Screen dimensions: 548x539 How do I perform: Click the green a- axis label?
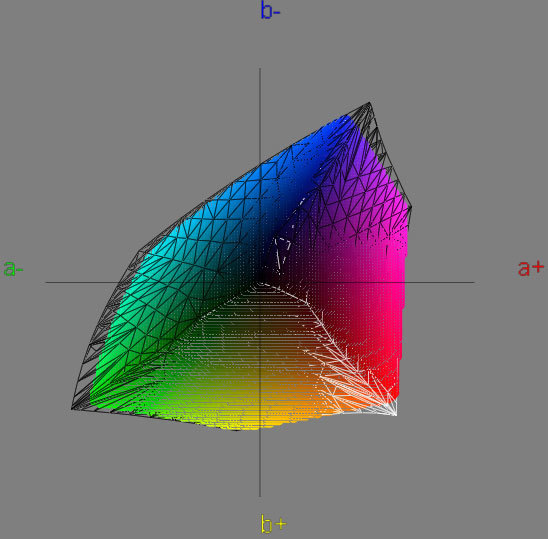point(13,268)
